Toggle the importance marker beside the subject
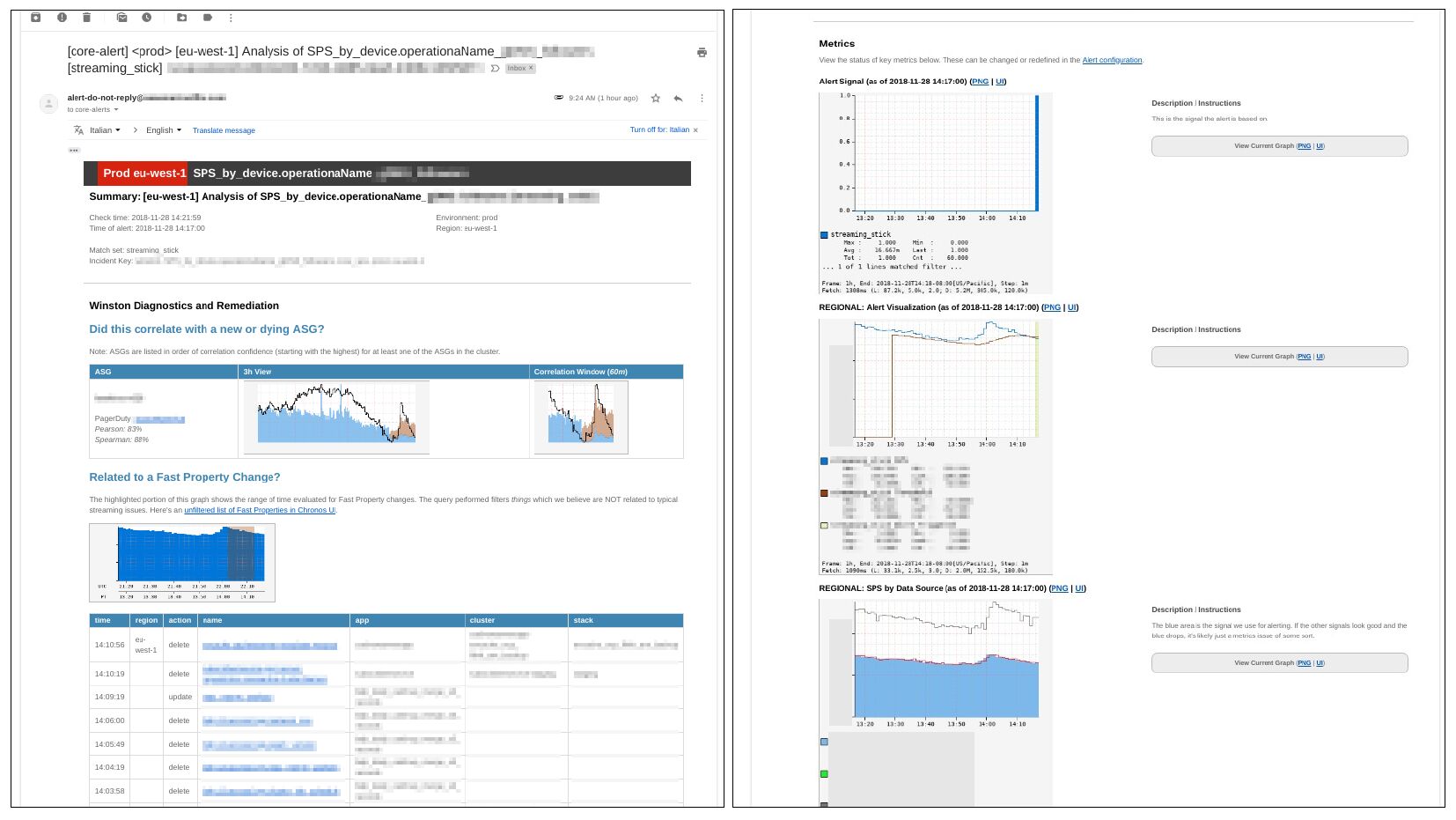Viewport: 1456px width, 820px height. 496,68
